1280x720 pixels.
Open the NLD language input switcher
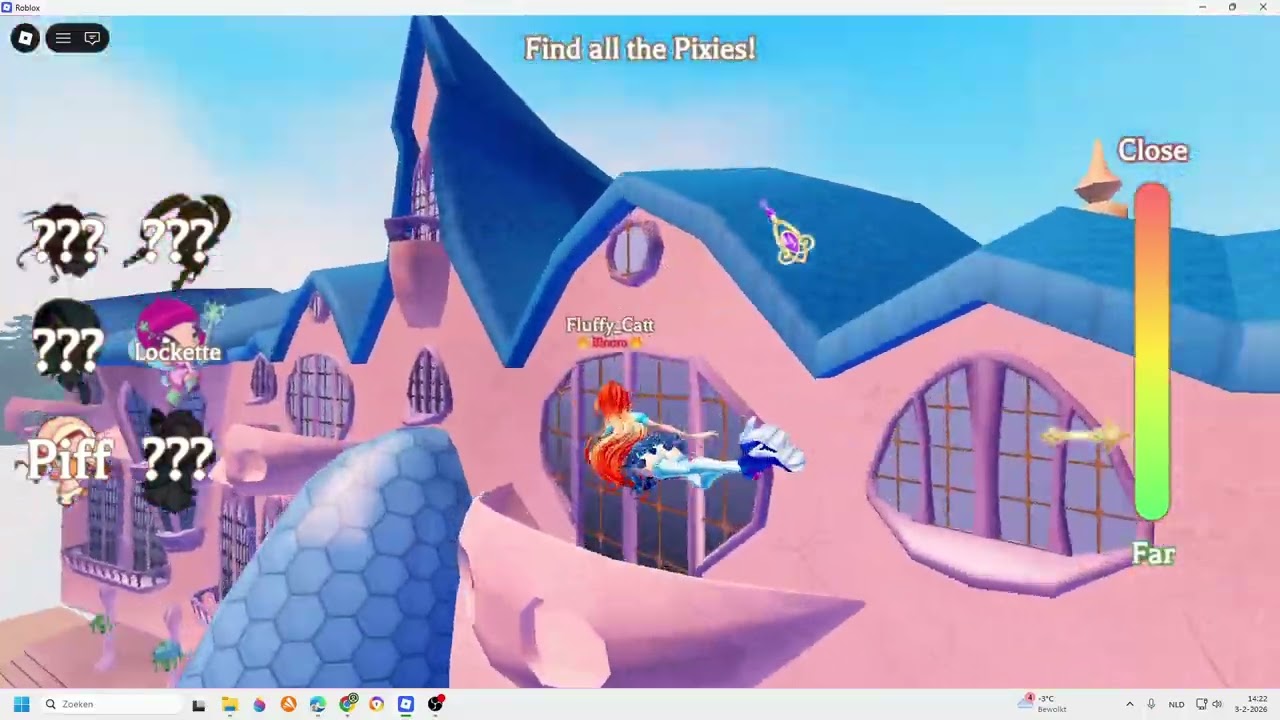(1176, 704)
